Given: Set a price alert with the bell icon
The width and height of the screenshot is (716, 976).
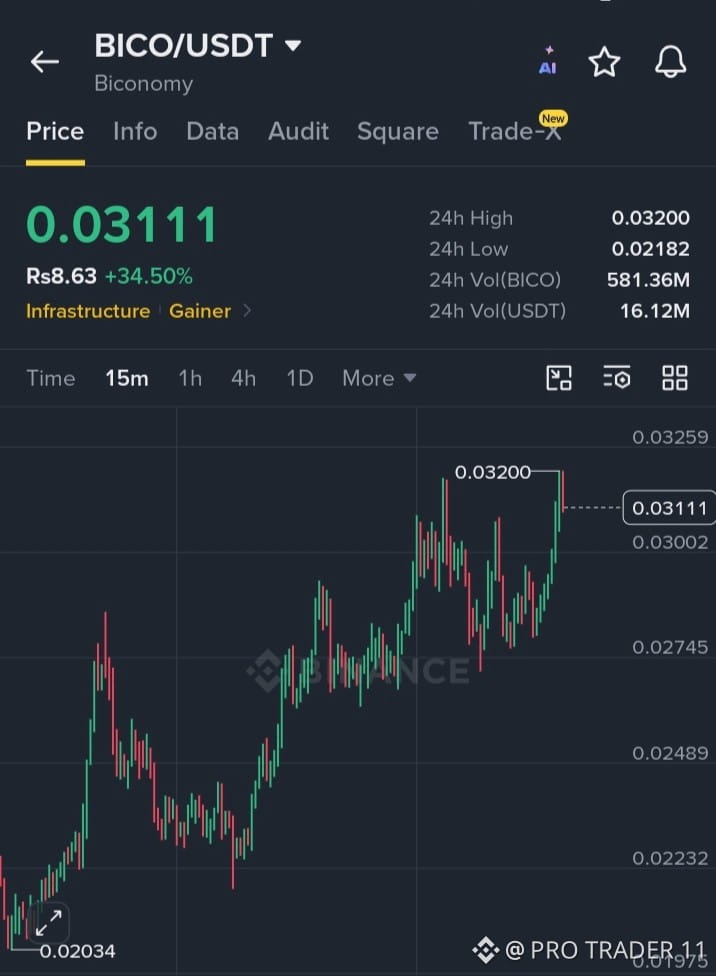Looking at the screenshot, I should (x=670, y=62).
